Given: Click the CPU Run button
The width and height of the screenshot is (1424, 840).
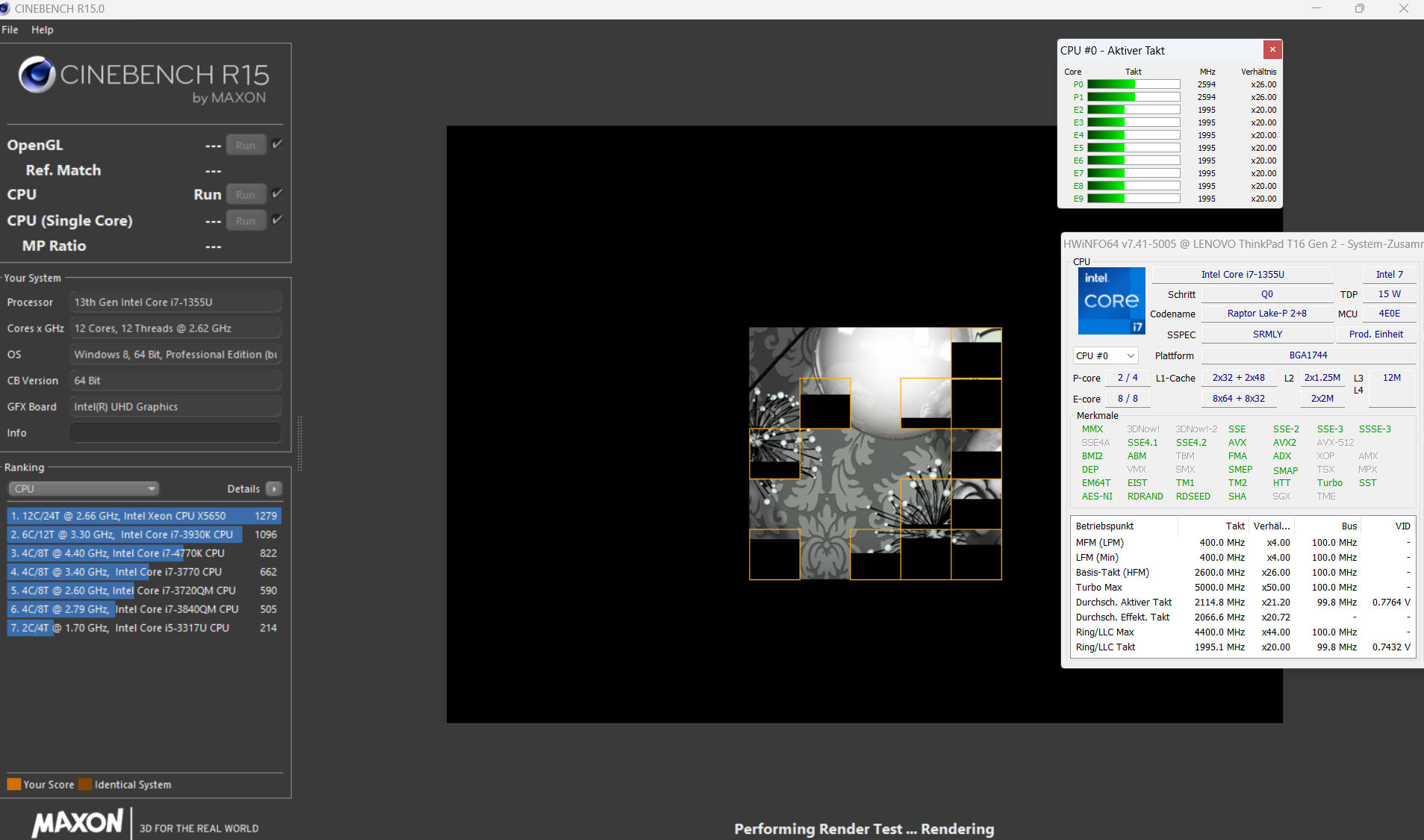Looking at the screenshot, I should pyautogui.click(x=246, y=195).
